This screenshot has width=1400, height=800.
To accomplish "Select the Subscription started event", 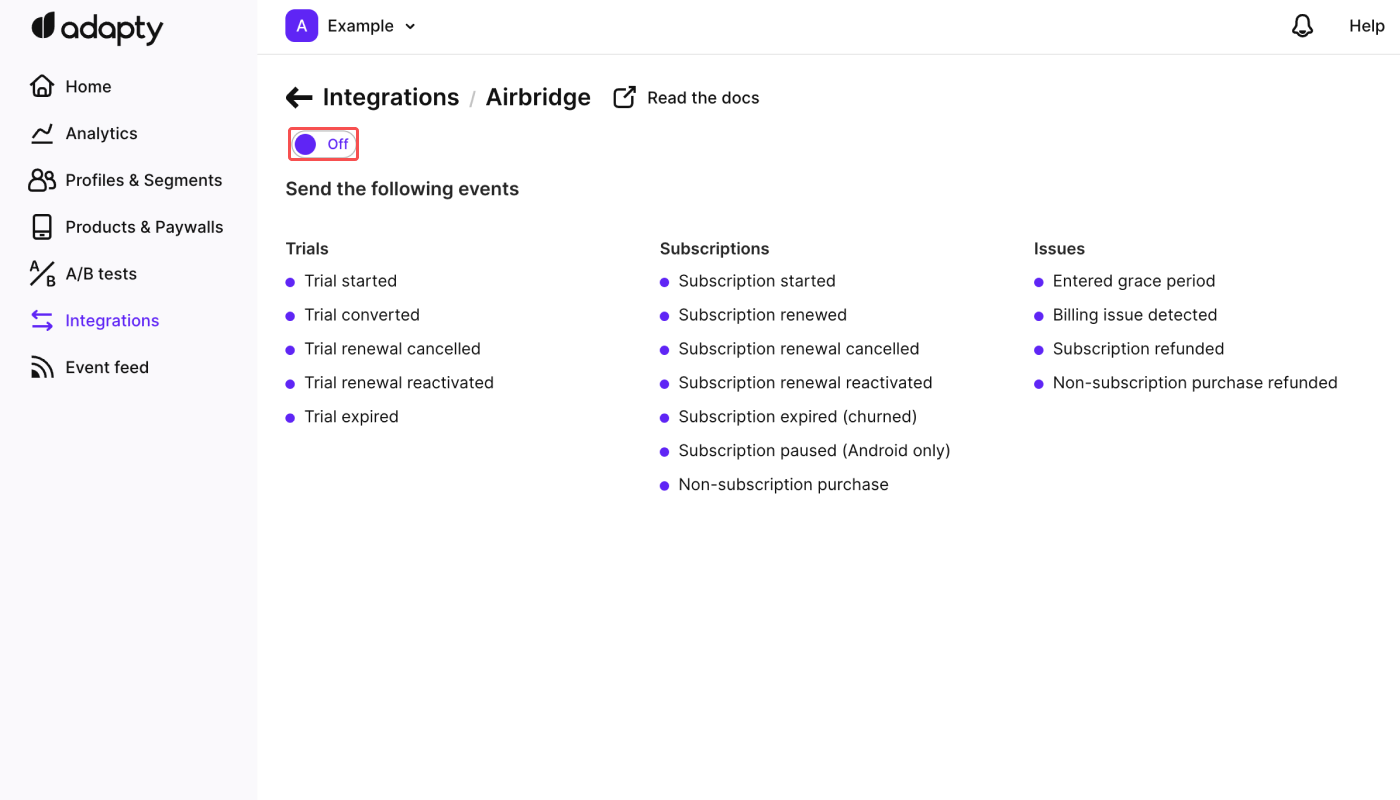I will (757, 281).
